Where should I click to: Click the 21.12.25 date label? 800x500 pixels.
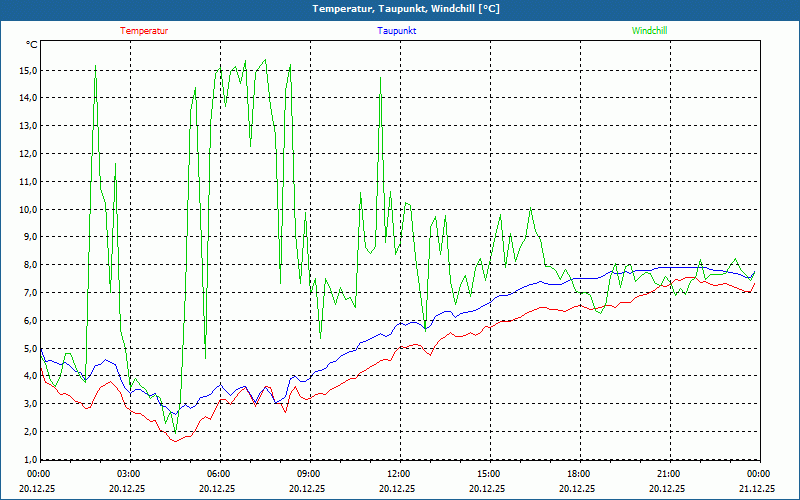click(x=757, y=489)
